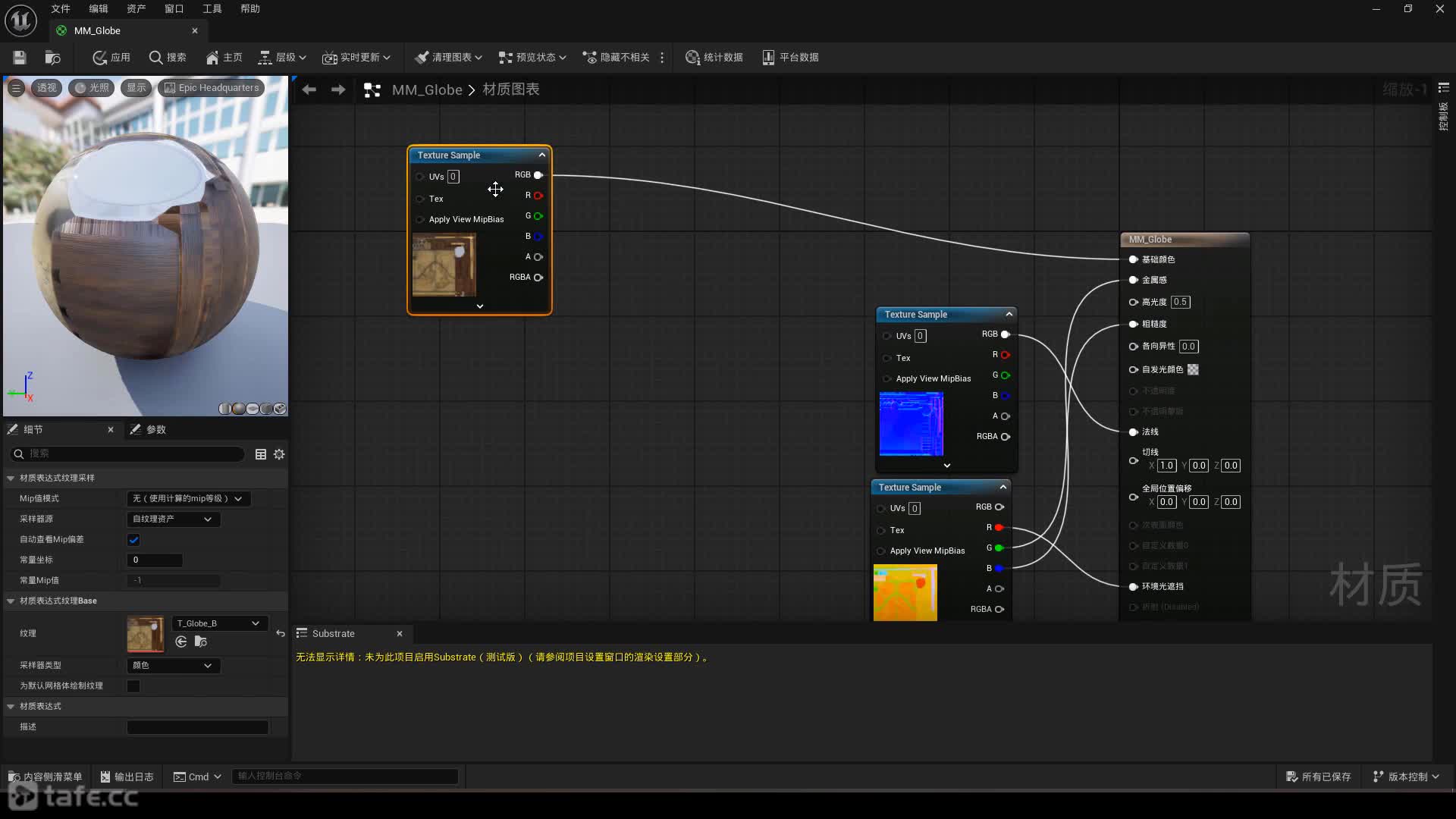Open the 内容侧滑菜单 content drawer

(x=45, y=777)
